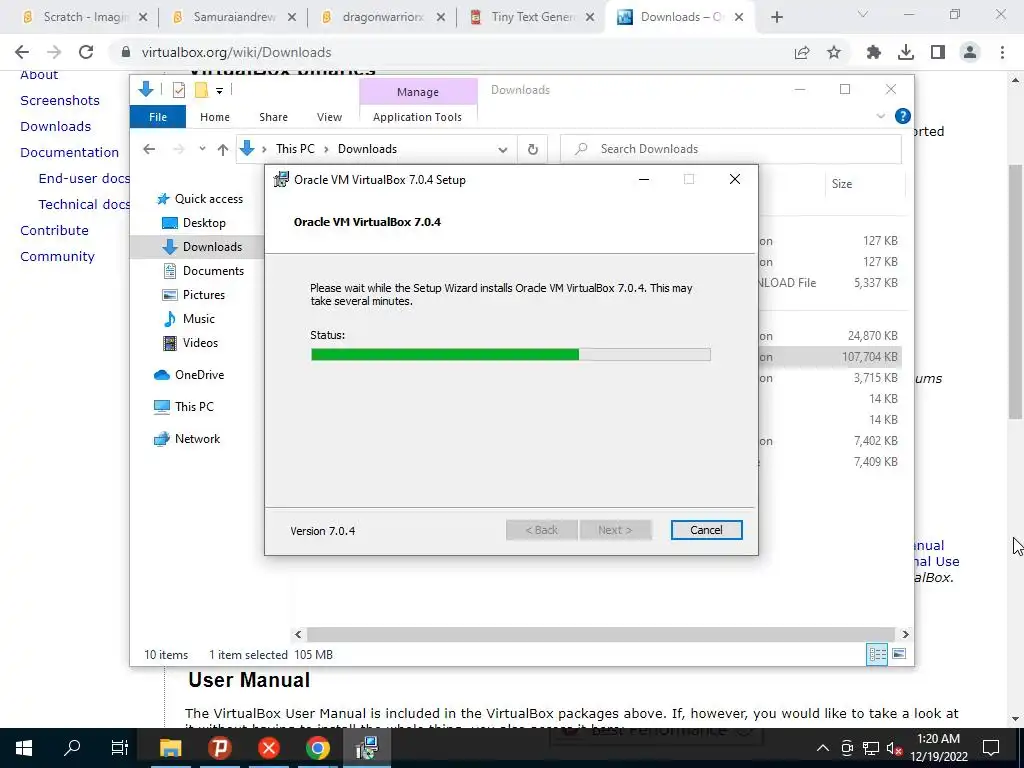The height and width of the screenshot is (768, 1024).
Task: Open Chrome downloads tray icon
Action: (905, 52)
